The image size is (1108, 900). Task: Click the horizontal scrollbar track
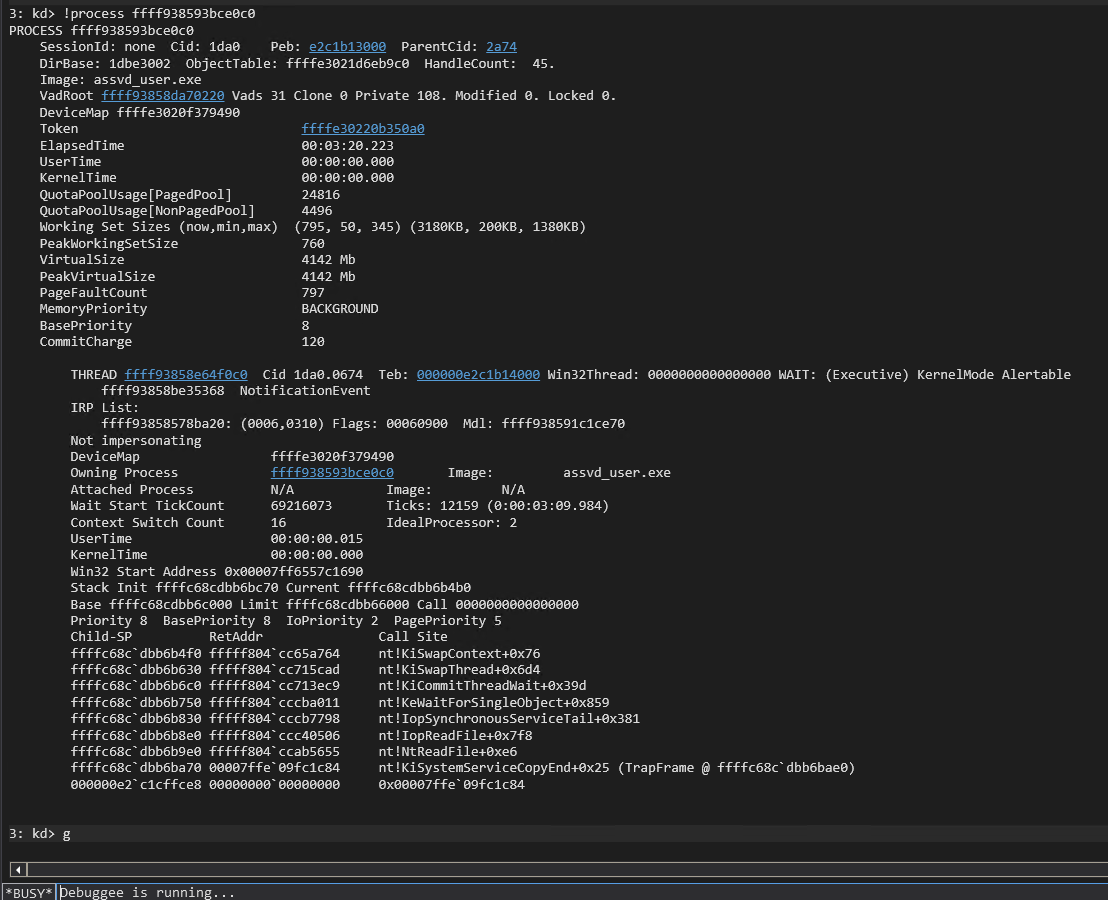coord(560,869)
